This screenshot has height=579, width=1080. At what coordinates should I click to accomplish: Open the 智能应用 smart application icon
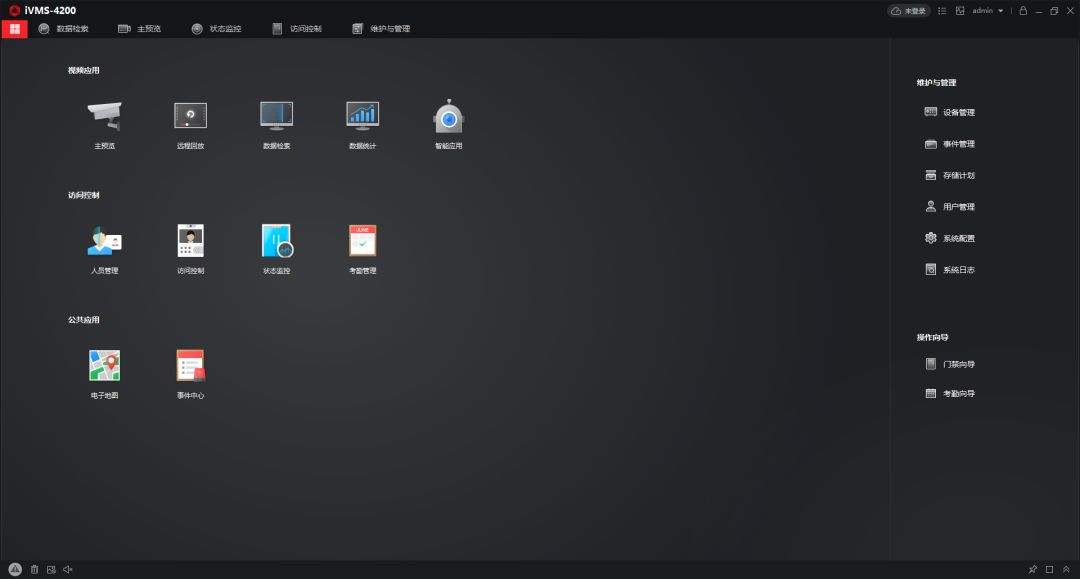[448, 117]
